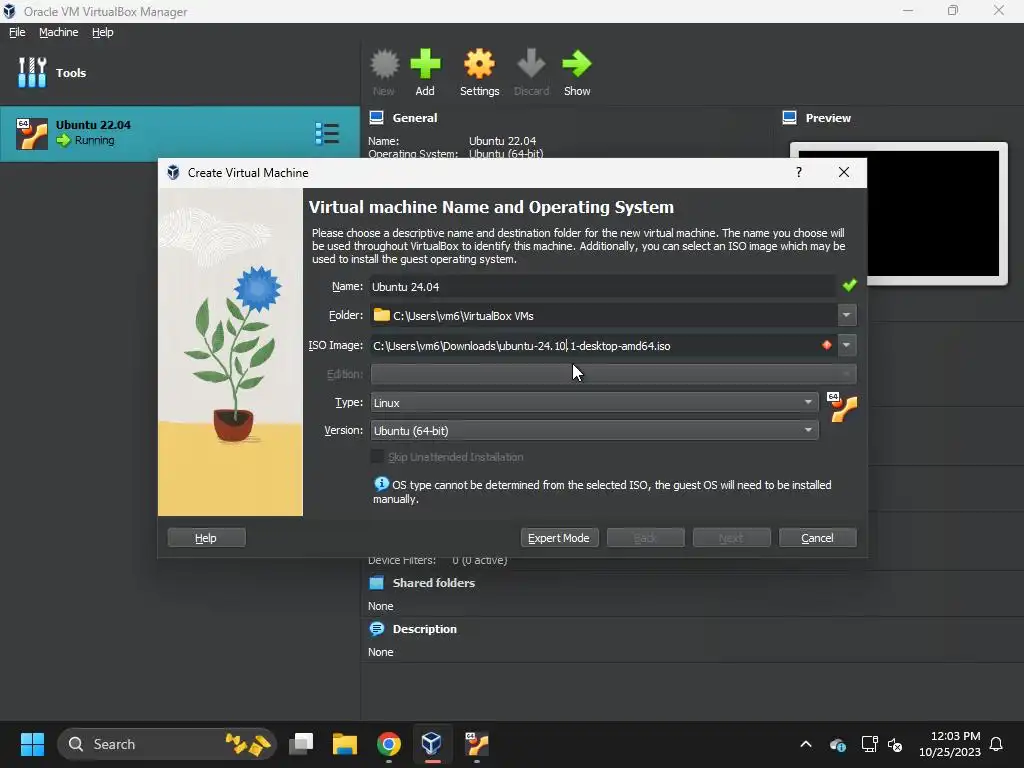Open the File menu
Screen dimensions: 1024x768
click(x=17, y=32)
